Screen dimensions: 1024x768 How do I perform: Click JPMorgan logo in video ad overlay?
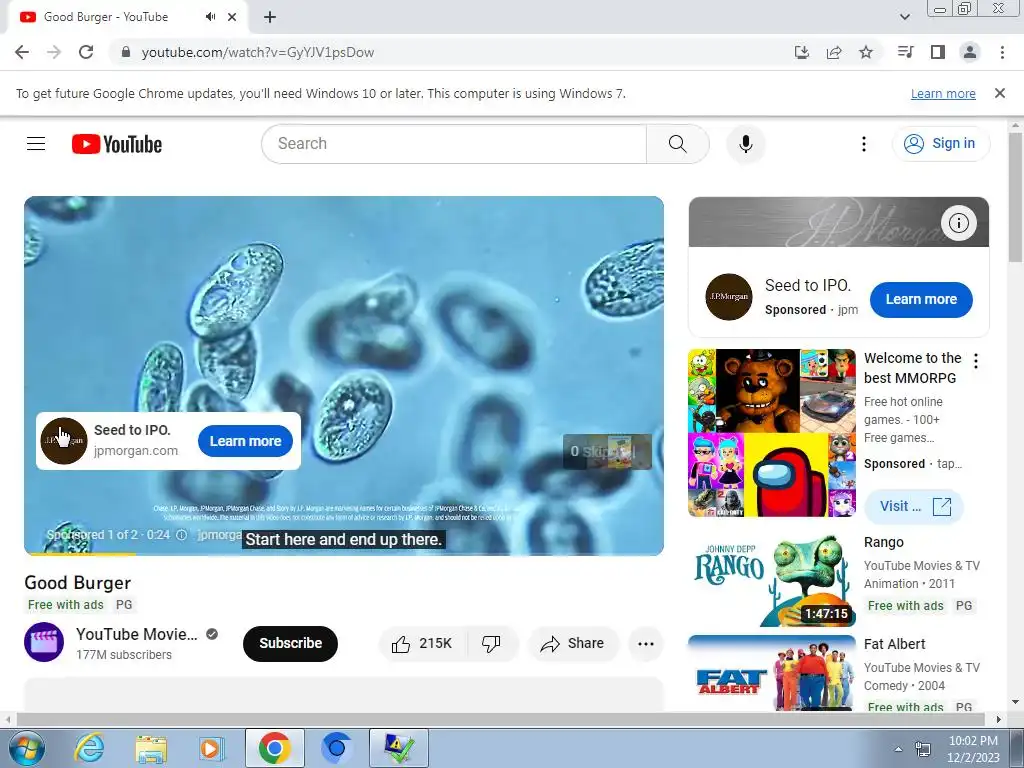click(x=64, y=441)
